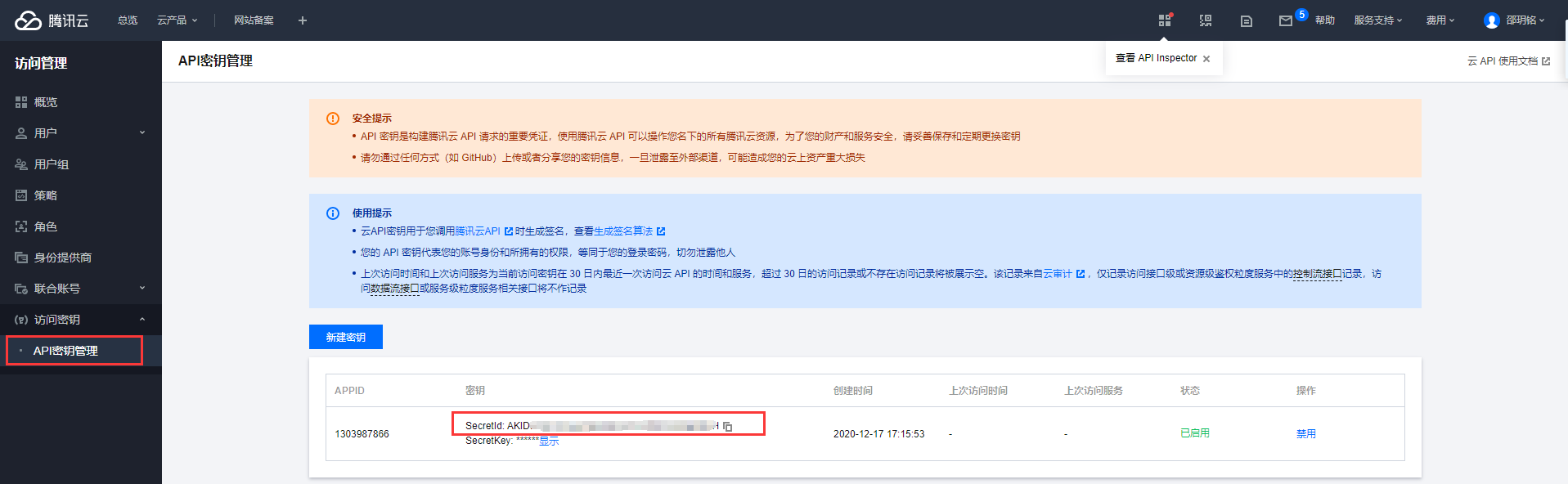Screen dimensions: 1568x484
Task: Click APPID value 1303987866
Action: click(x=362, y=434)
